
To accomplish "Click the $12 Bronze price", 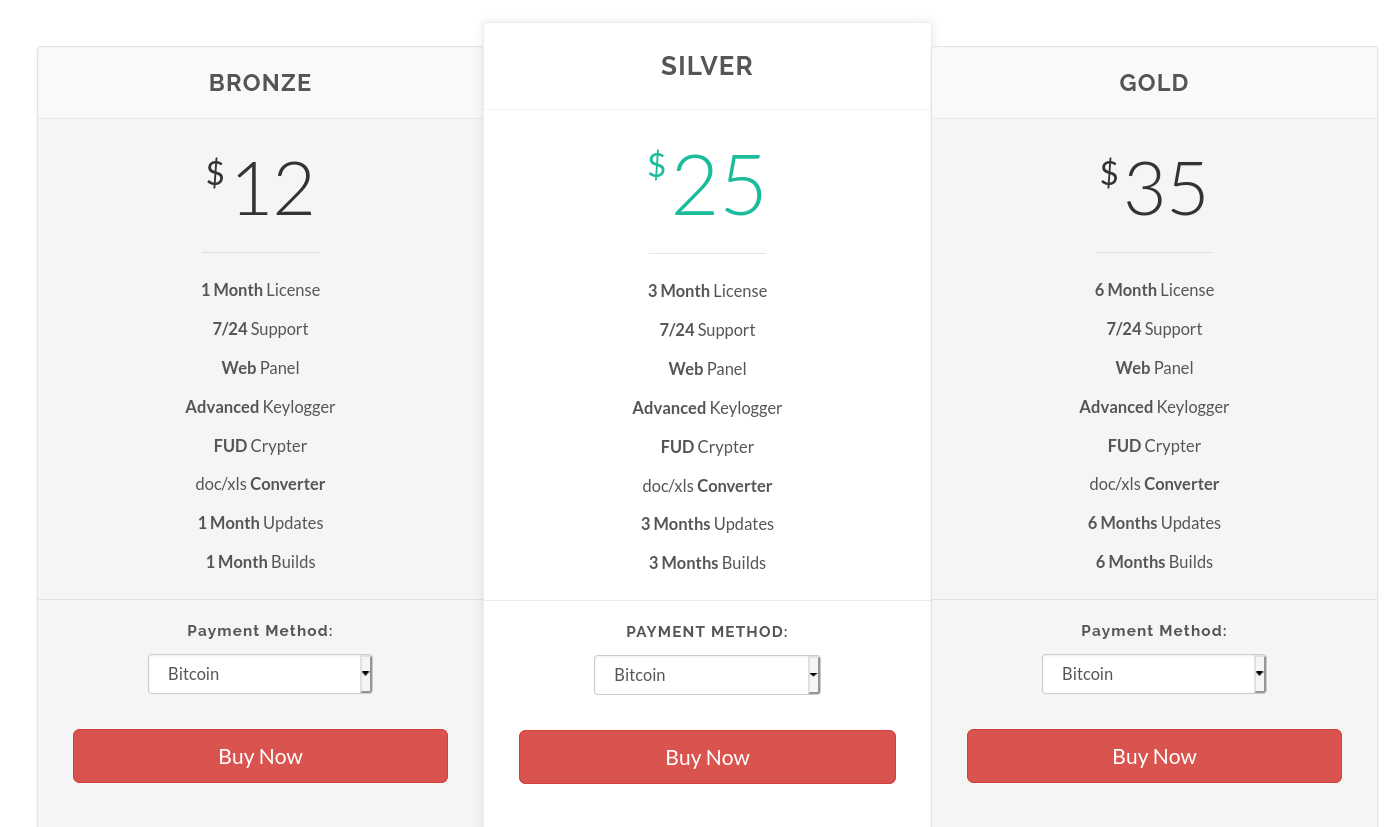I will click(x=260, y=185).
